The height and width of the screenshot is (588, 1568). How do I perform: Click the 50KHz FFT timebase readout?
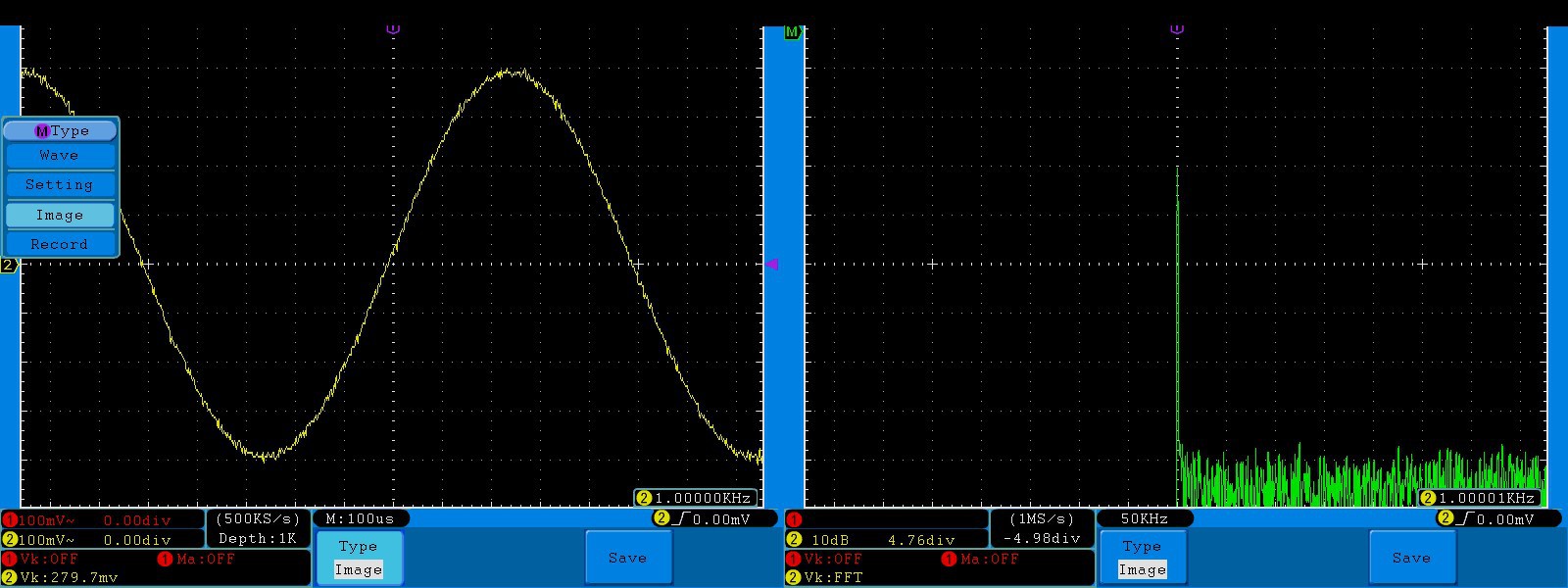(x=1145, y=518)
